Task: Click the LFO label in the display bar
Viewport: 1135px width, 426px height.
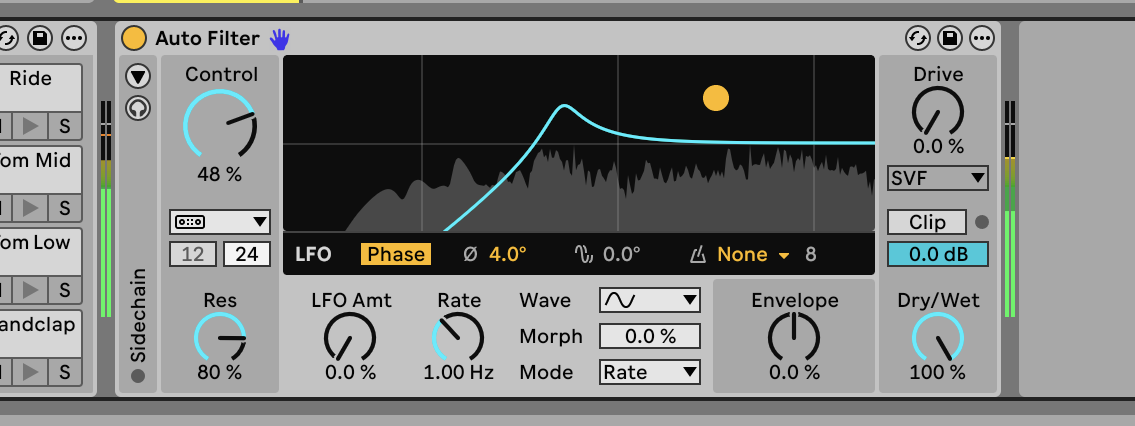Action: click(313, 255)
